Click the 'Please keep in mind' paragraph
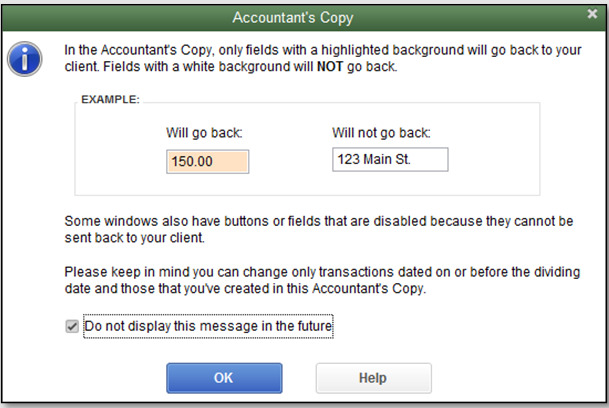The width and height of the screenshot is (609, 408). click(x=322, y=280)
